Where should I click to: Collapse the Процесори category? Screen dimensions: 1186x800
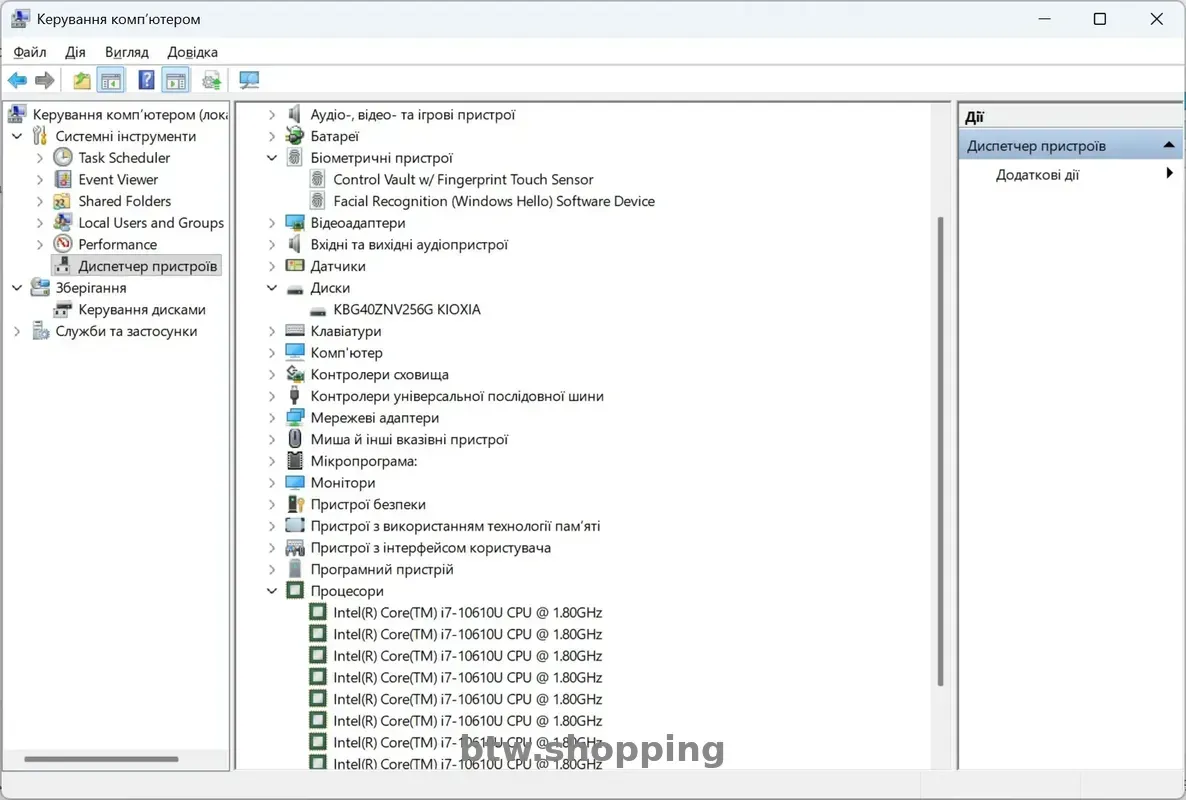tap(272, 591)
